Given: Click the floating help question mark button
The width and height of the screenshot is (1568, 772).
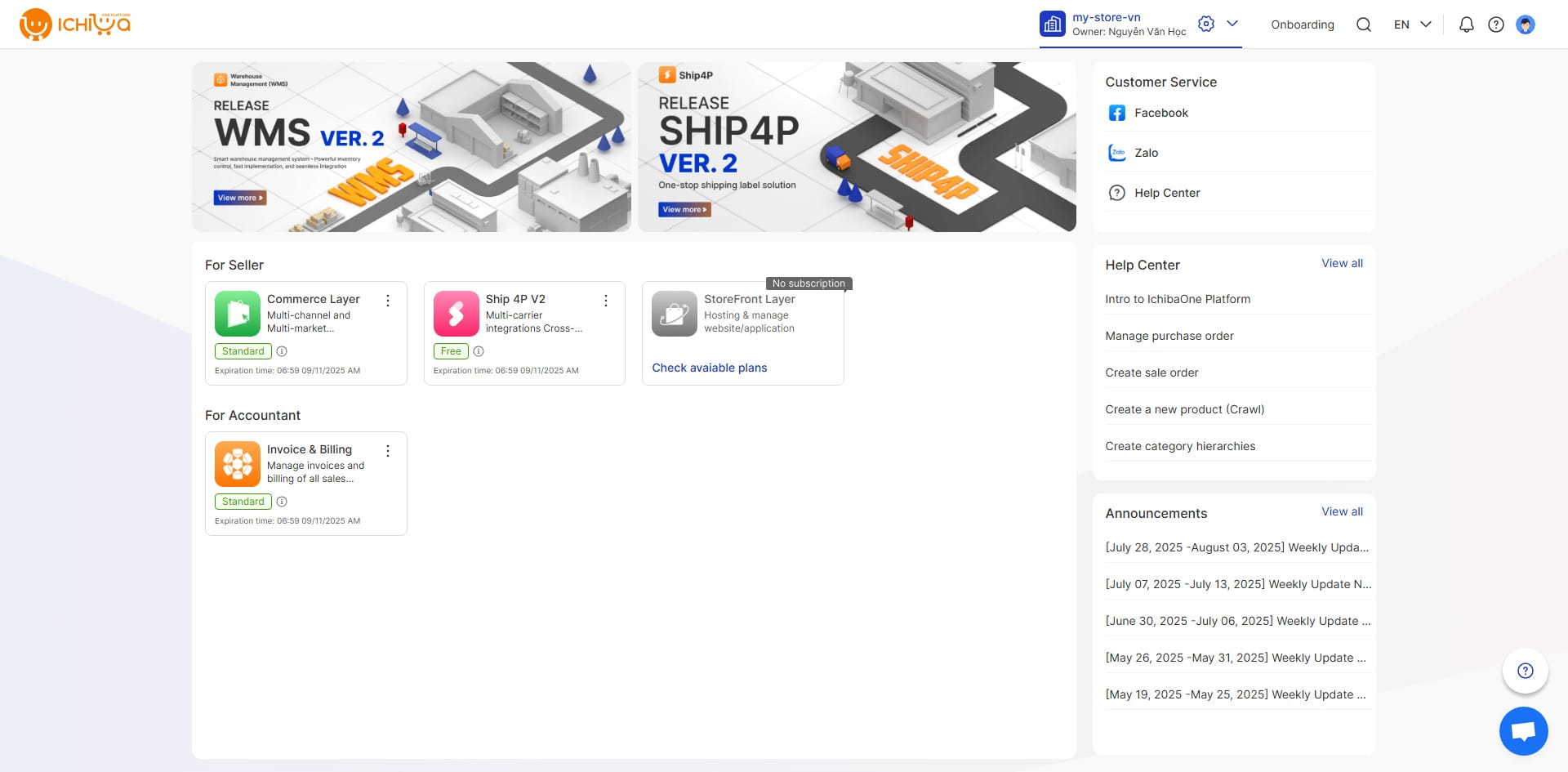Looking at the screenshot, I should click(x=1525, y=671).
